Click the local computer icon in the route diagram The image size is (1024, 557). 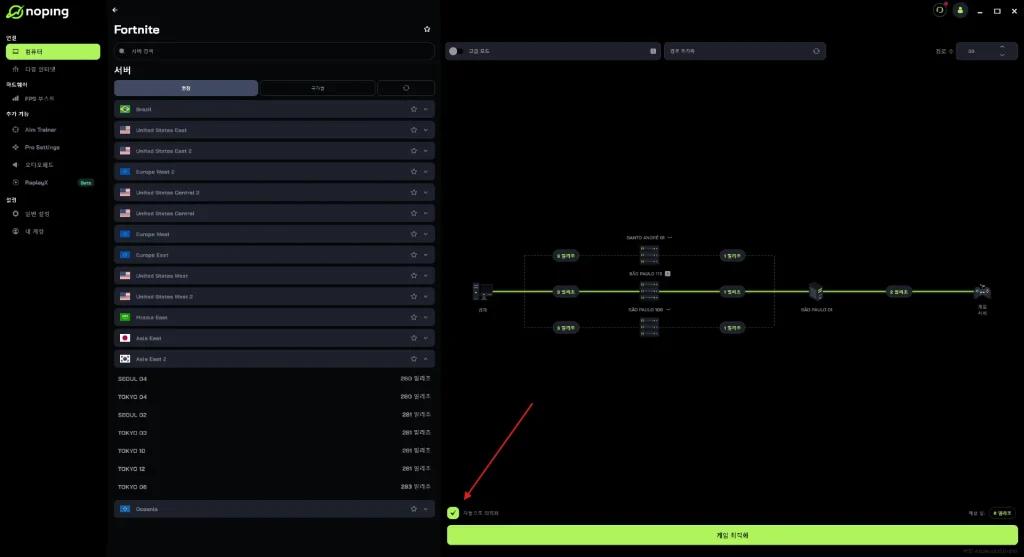coord(483,291)
